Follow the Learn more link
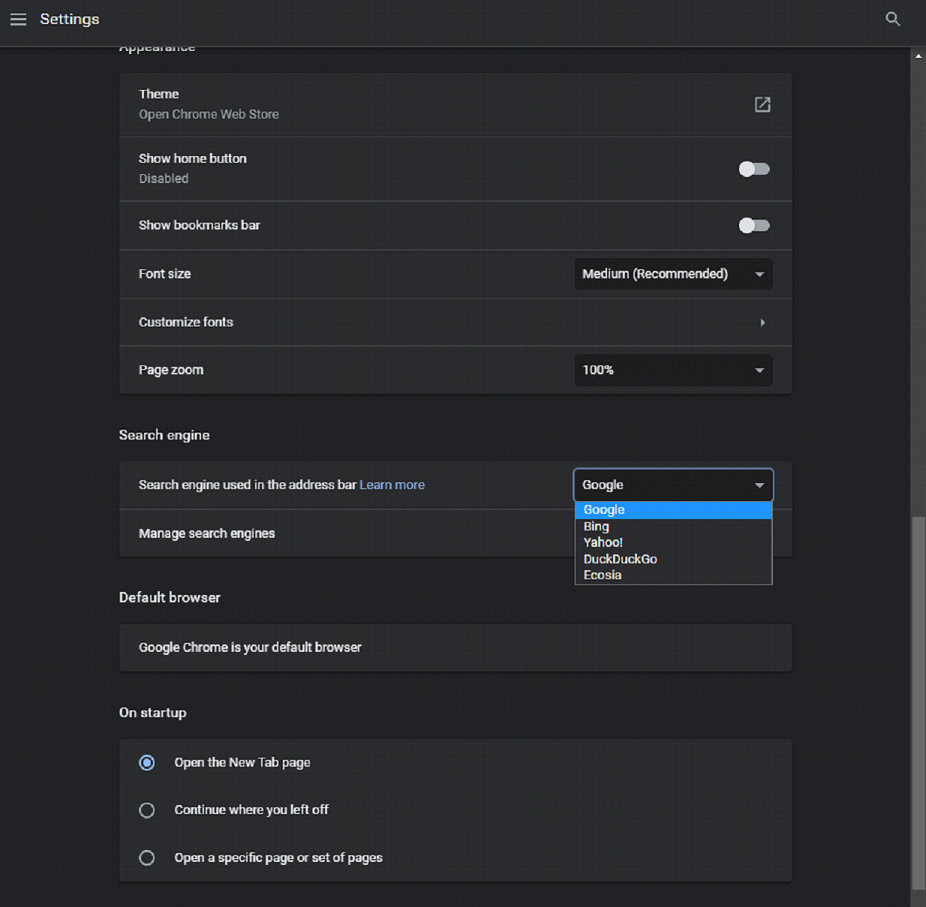Viewport: 926px width, 907px height. 392,485
